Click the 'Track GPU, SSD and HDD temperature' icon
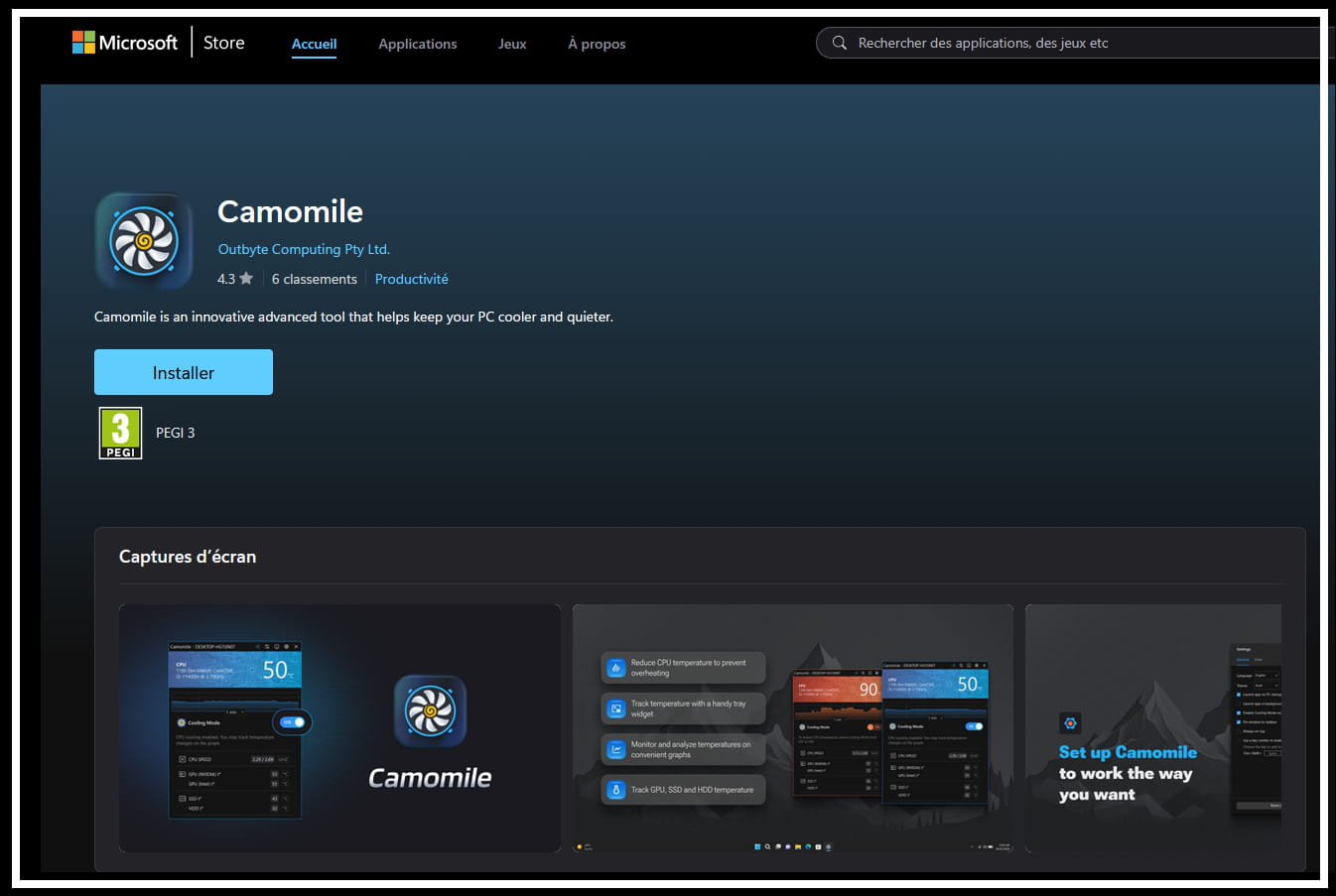The width and height of the screenshot is (1336, 896). [615, 790]
